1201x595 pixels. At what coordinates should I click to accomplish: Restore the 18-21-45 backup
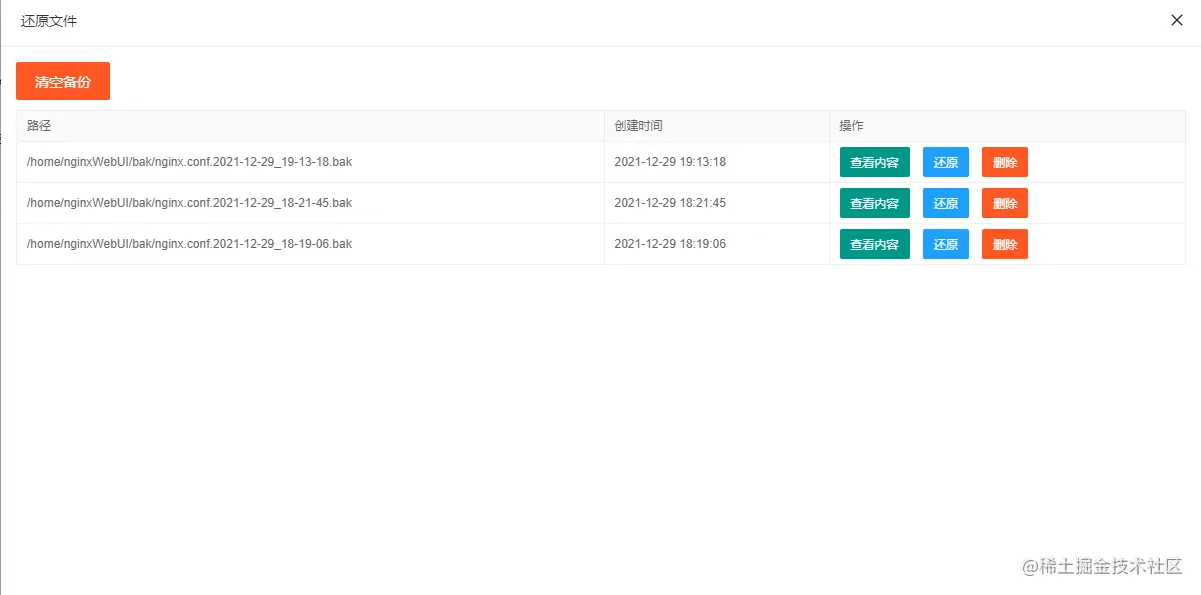(945, 202)
